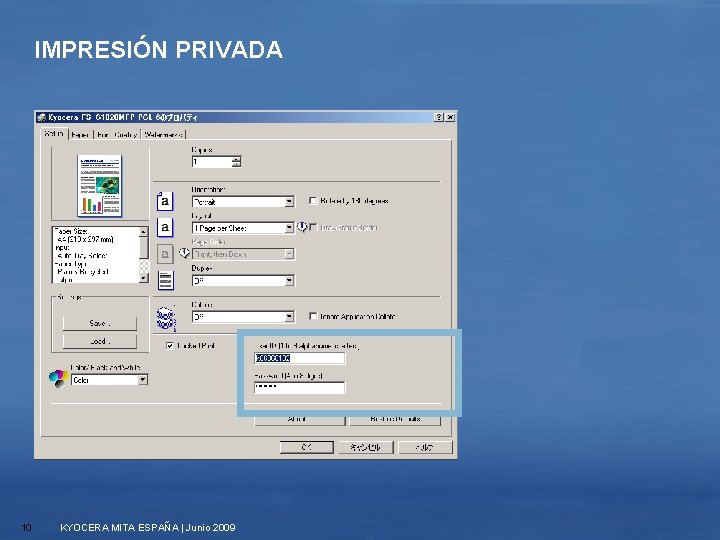Image resolution: width=720 pixels, height=540 pixels.
Task: Click the page preview thumbnail
Action: click(100, 186)
